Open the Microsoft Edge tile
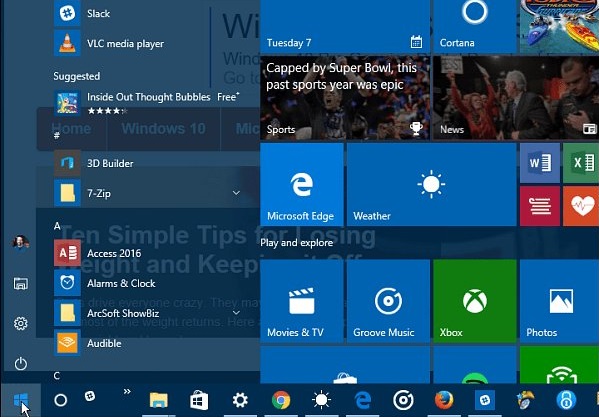The width and height of the screenshot is (599, 417). [302, 184]
